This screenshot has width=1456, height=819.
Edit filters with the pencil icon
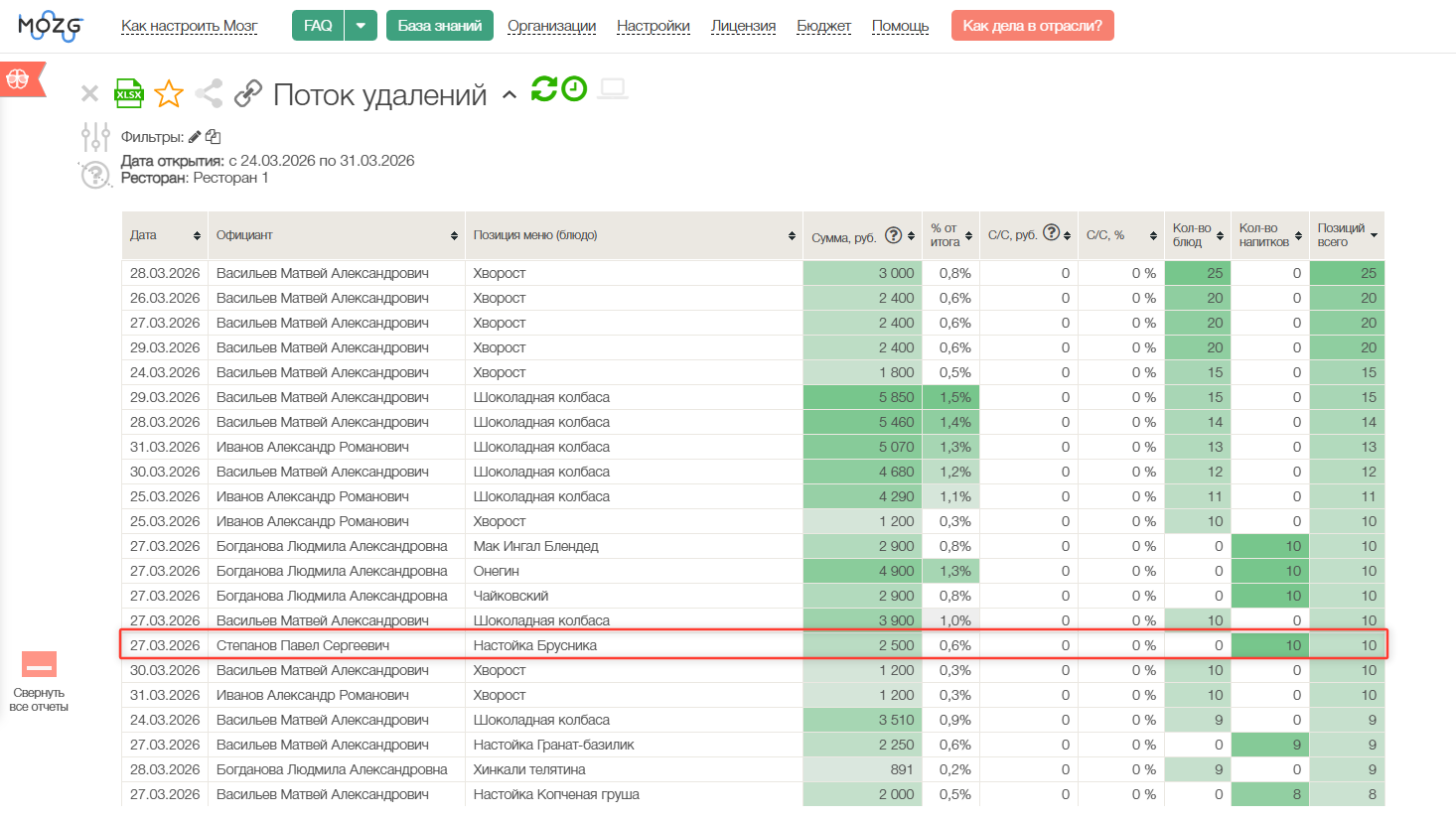195,137
